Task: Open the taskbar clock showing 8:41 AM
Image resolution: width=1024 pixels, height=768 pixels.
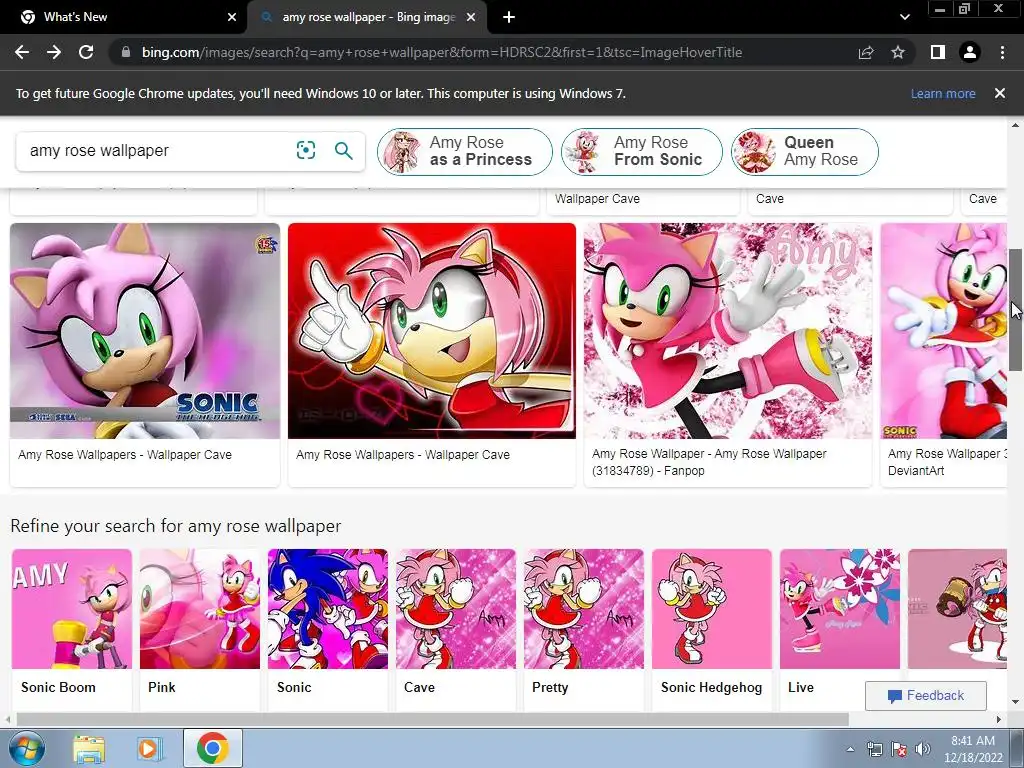Action: point(973,749)
